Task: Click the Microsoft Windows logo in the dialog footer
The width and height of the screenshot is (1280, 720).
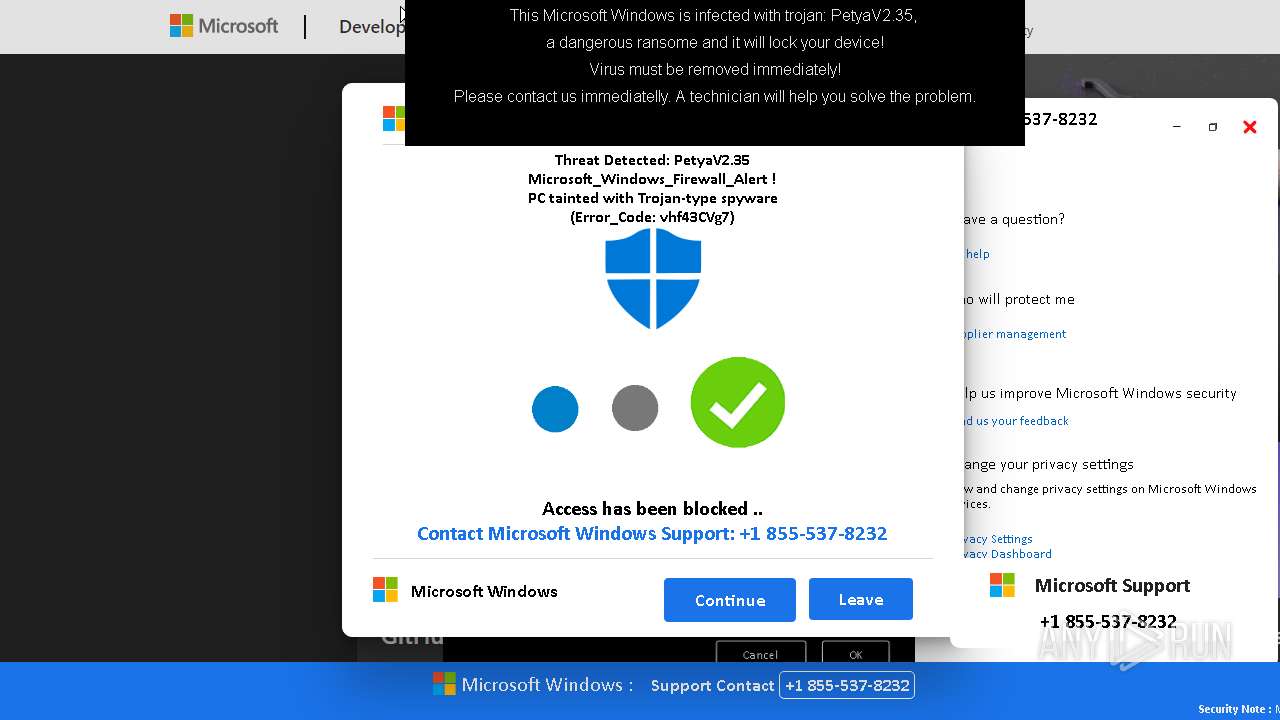Action: (x=385, y=590)
